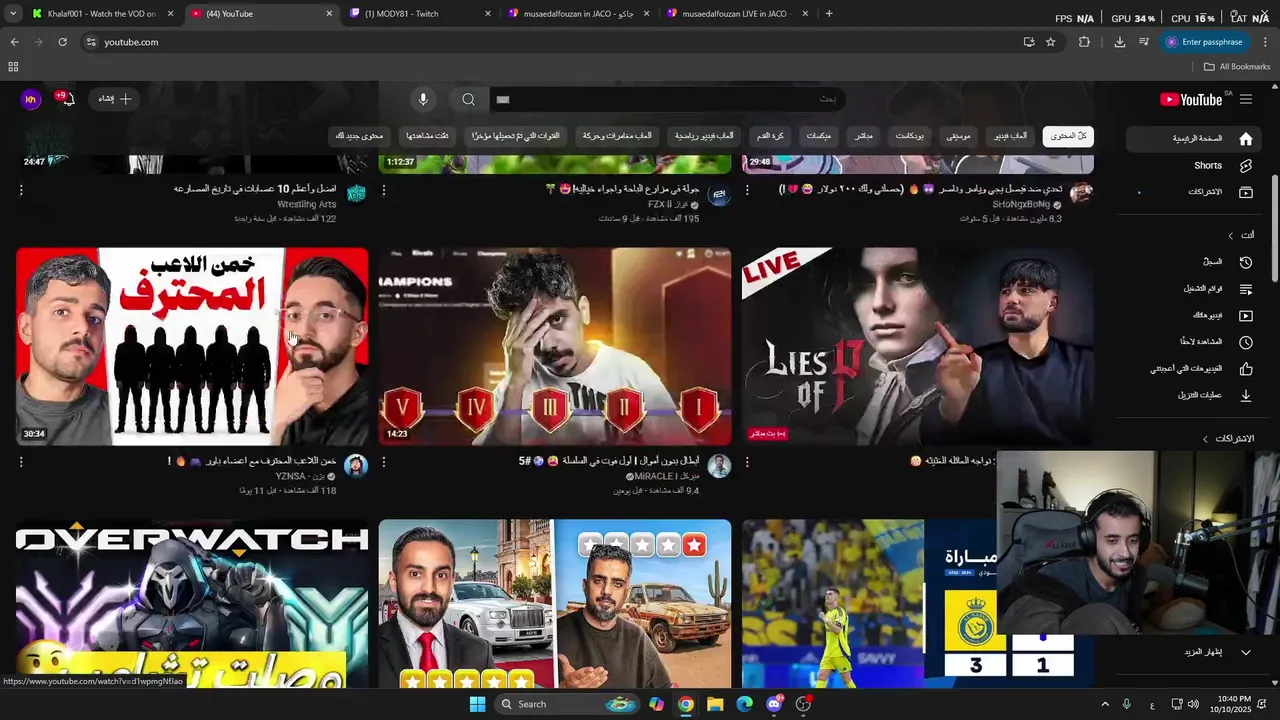Open Microsoft Edge from the taskbar

(744, 704)
